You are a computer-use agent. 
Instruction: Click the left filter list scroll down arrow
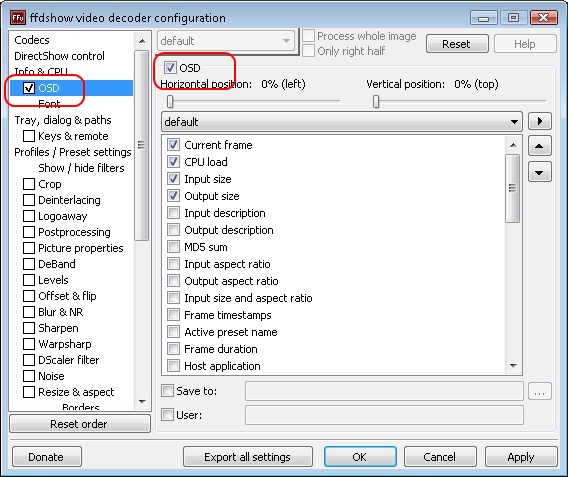pyautogui.click(x=142, y=401)
